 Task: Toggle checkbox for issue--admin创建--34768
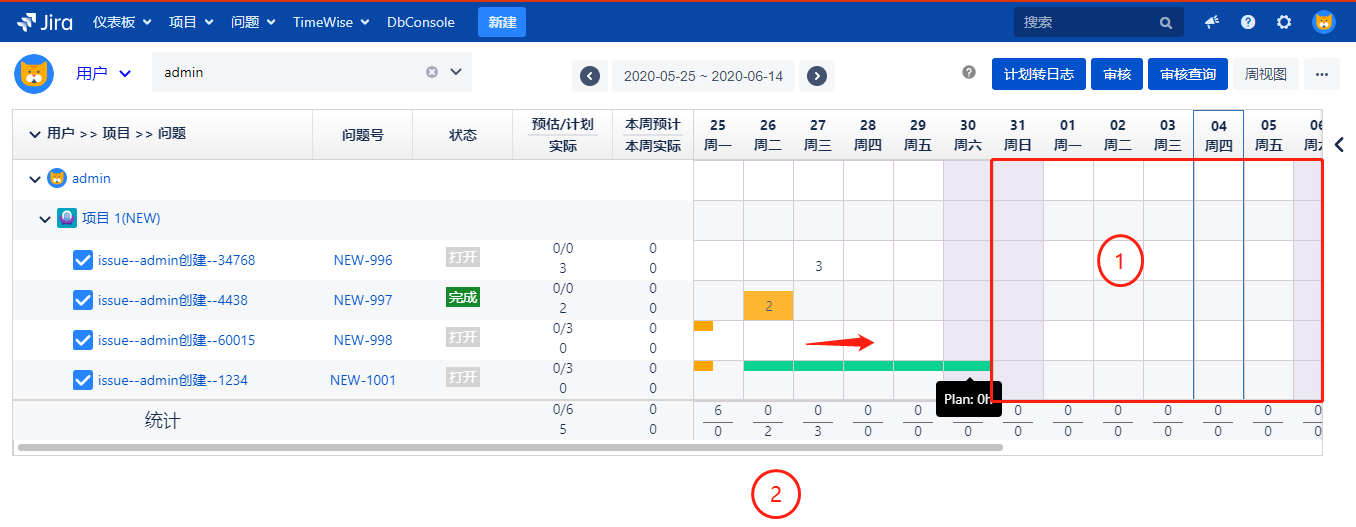84,260
